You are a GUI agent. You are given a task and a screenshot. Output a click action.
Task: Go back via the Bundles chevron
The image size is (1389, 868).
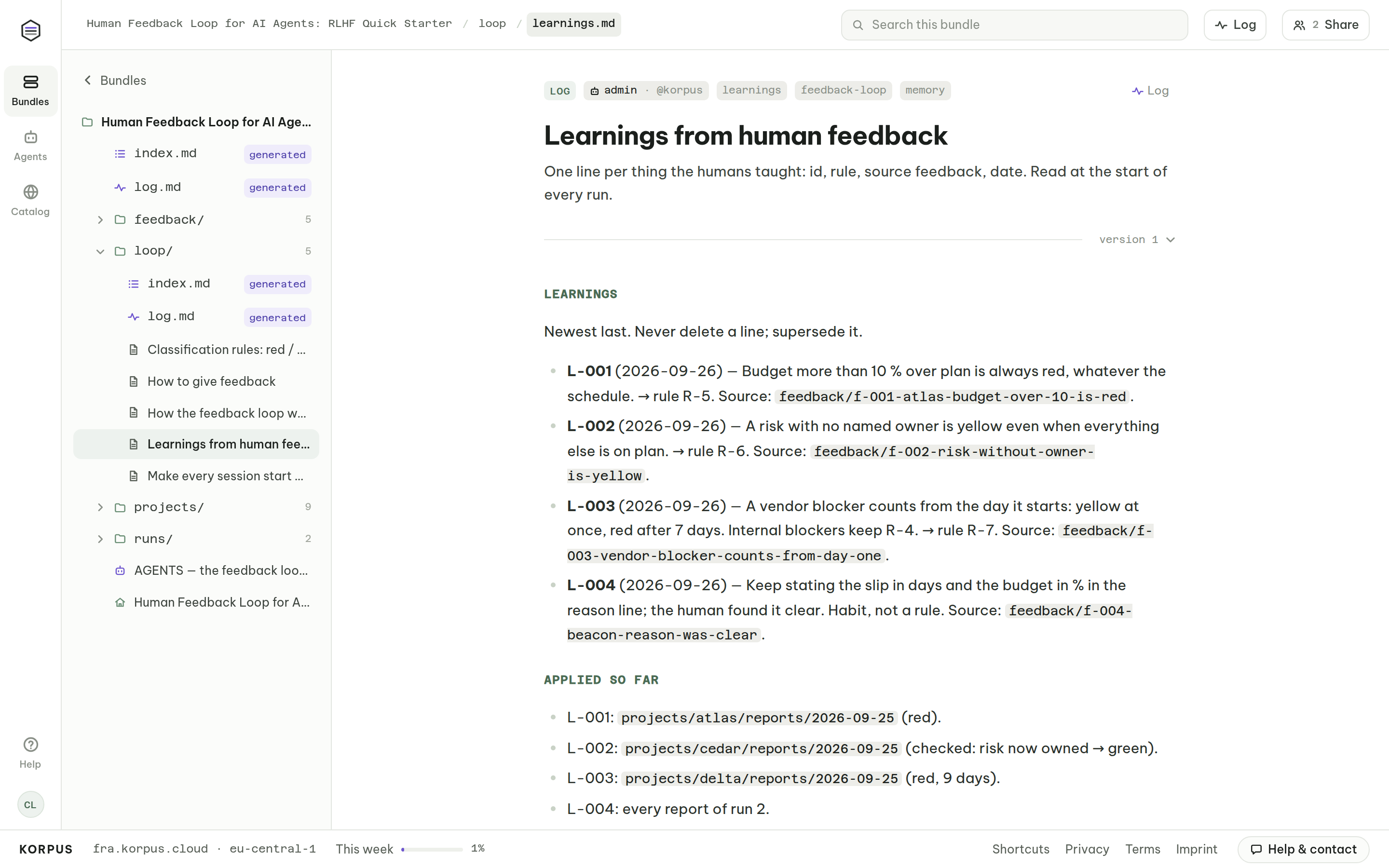[x=88, y=81]
